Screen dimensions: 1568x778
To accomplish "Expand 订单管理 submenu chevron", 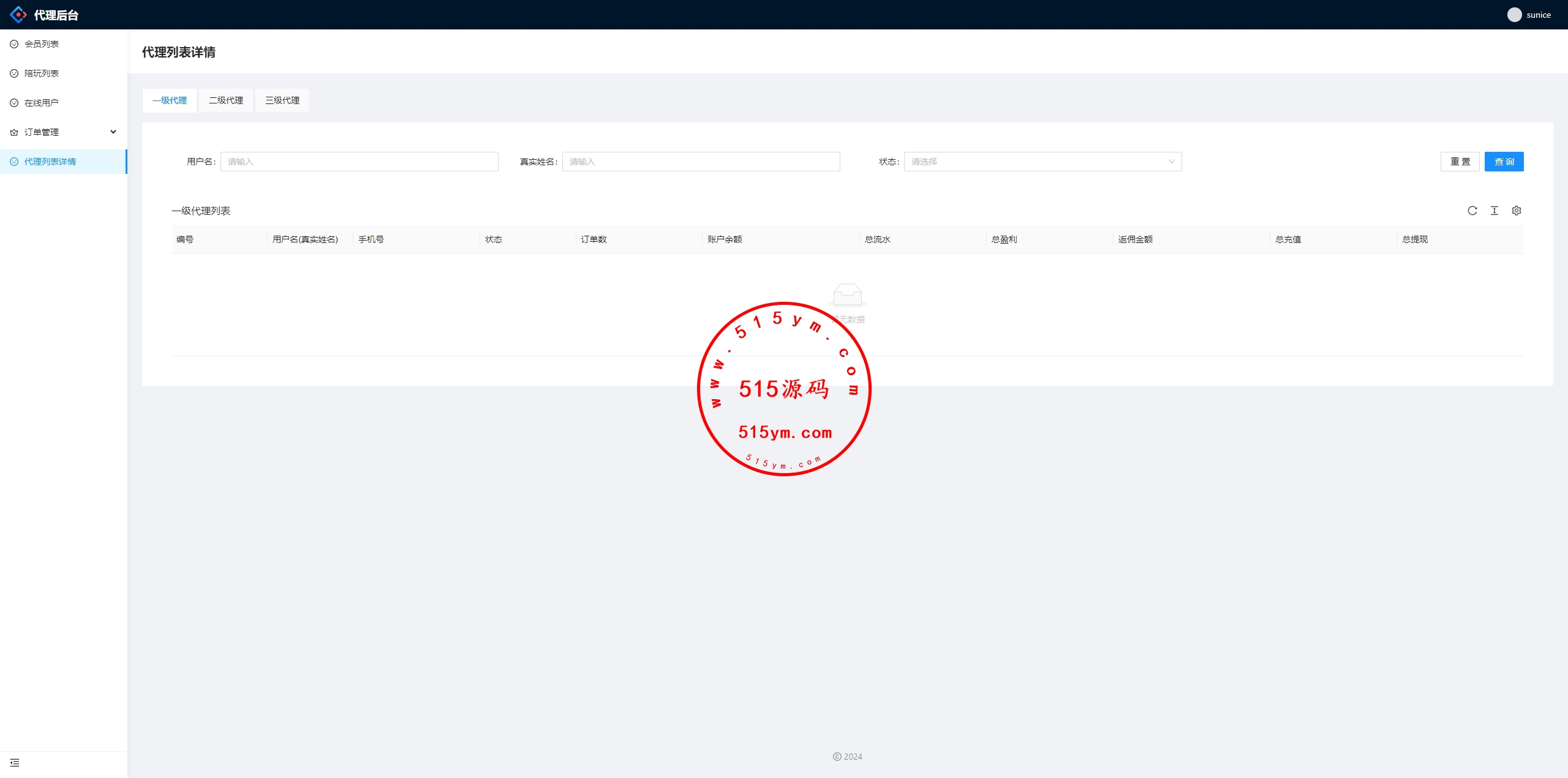I will click(113, 132).
